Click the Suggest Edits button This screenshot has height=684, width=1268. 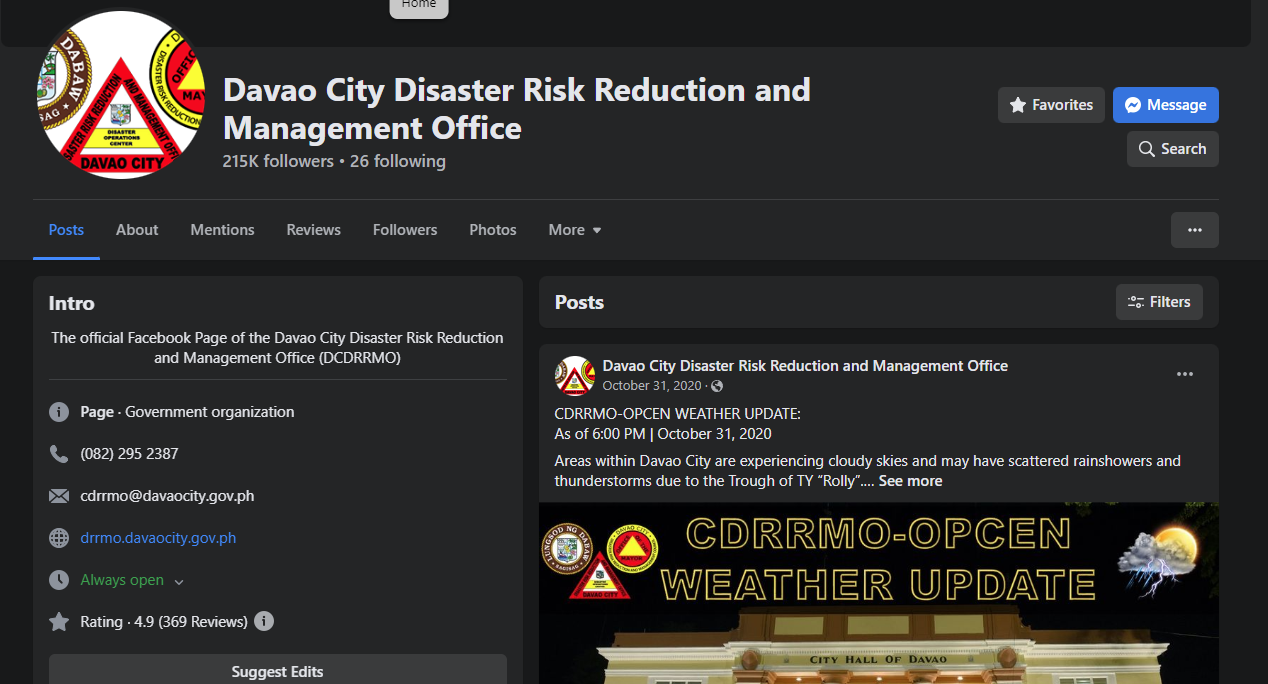click(278, 672)
